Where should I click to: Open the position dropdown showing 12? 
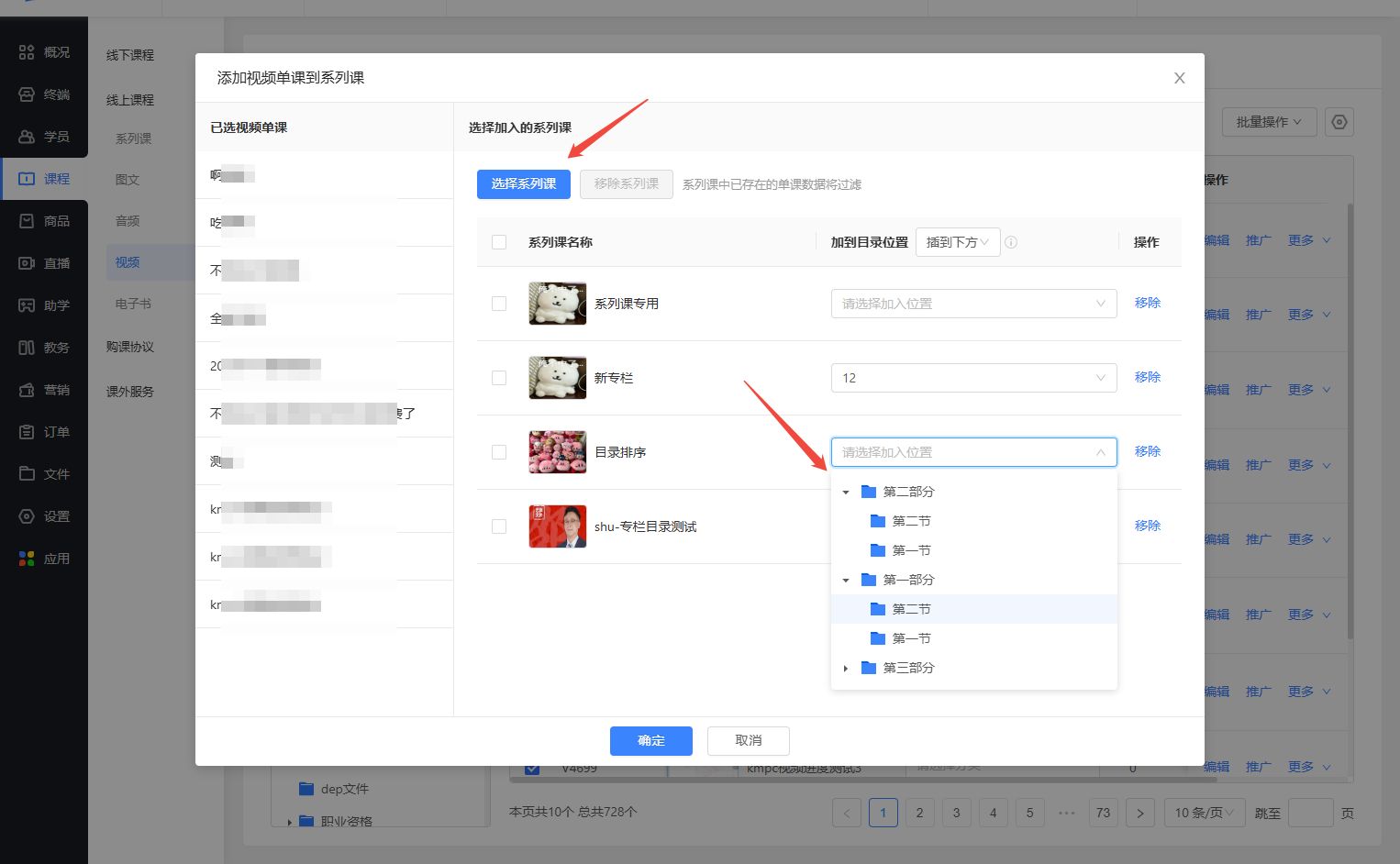972,378
